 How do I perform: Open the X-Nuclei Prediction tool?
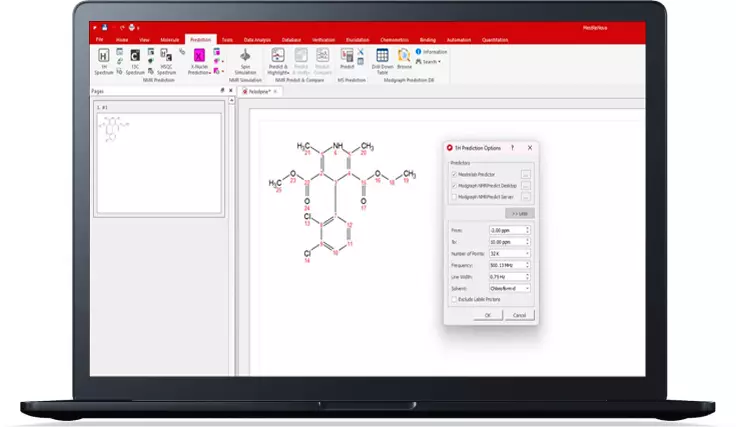coord(199,58)
